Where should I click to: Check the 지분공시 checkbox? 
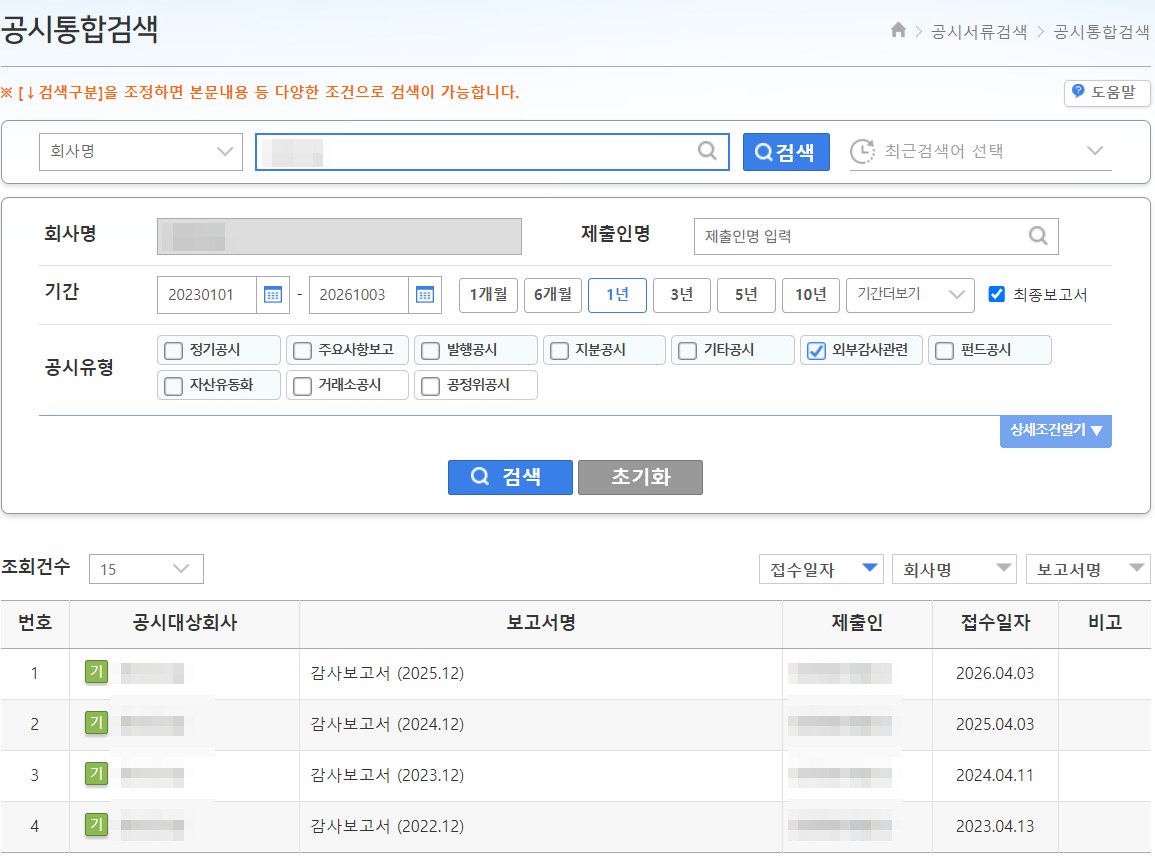[559, 351]
